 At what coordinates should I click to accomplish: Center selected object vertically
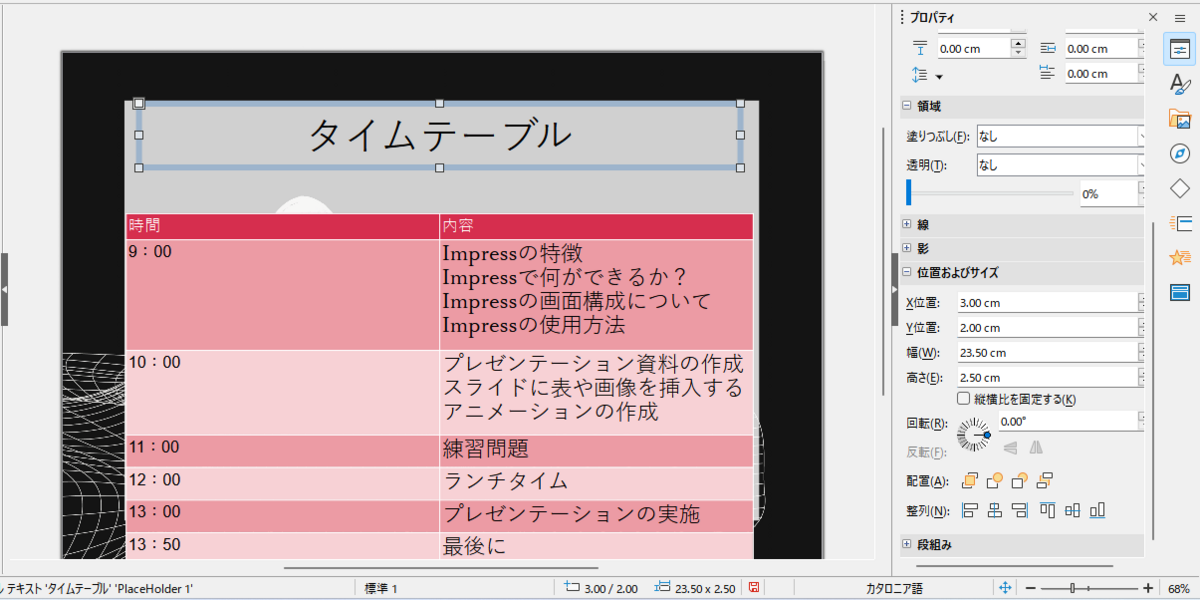(1072, 511)
